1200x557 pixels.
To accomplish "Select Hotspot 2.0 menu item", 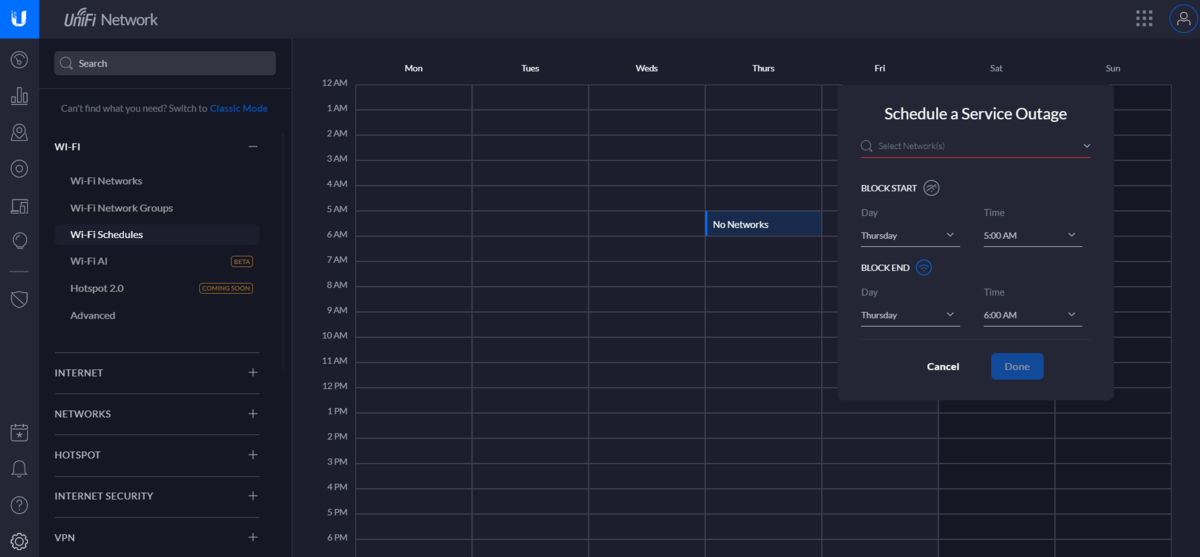I will tap(97, 288).
